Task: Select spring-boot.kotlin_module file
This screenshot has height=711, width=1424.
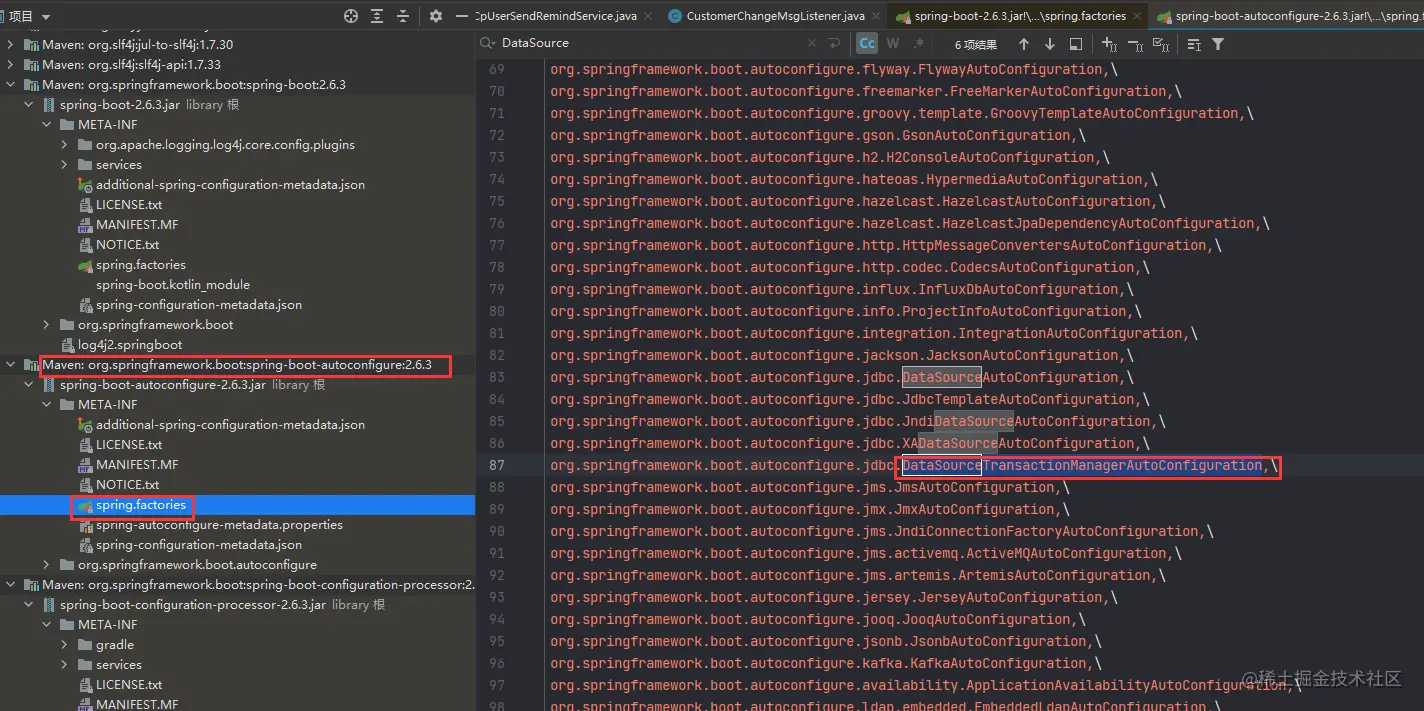Action: [173, 285]
